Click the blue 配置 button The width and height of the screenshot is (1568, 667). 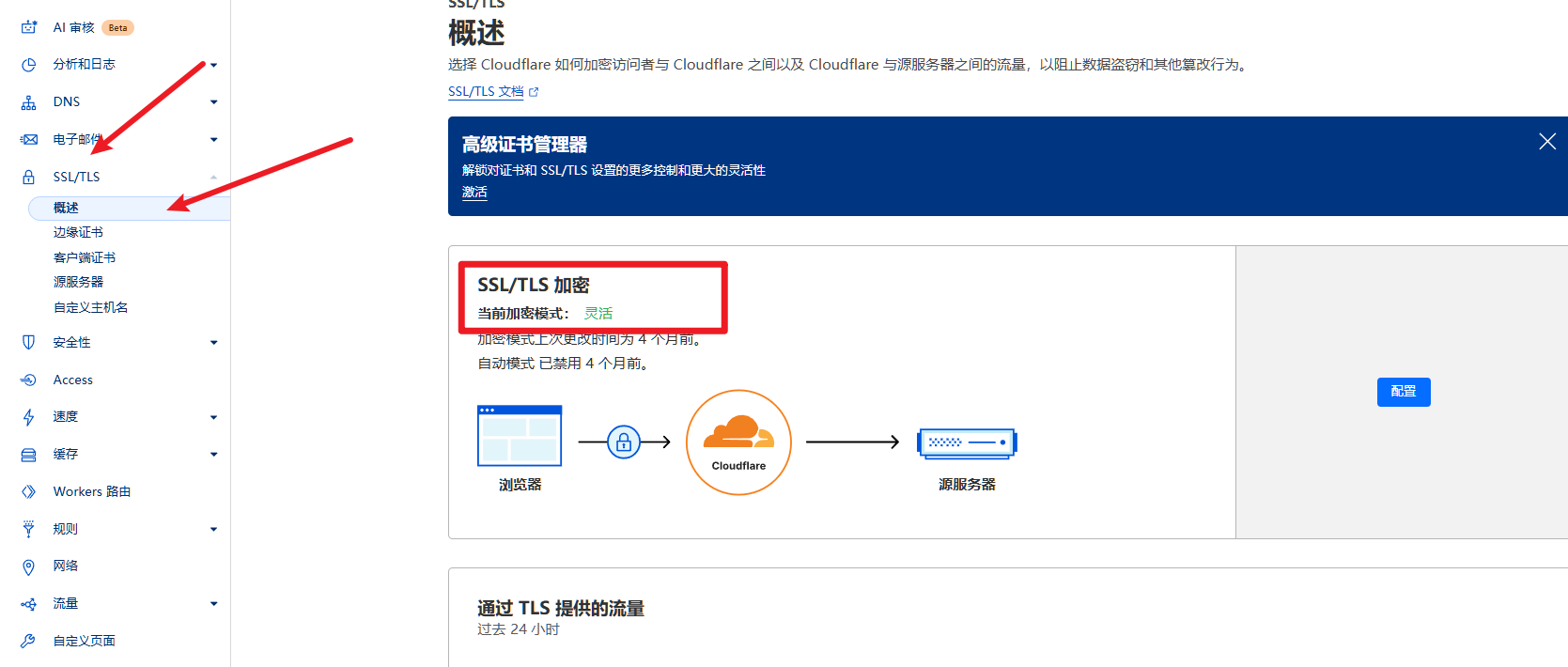1404,392
